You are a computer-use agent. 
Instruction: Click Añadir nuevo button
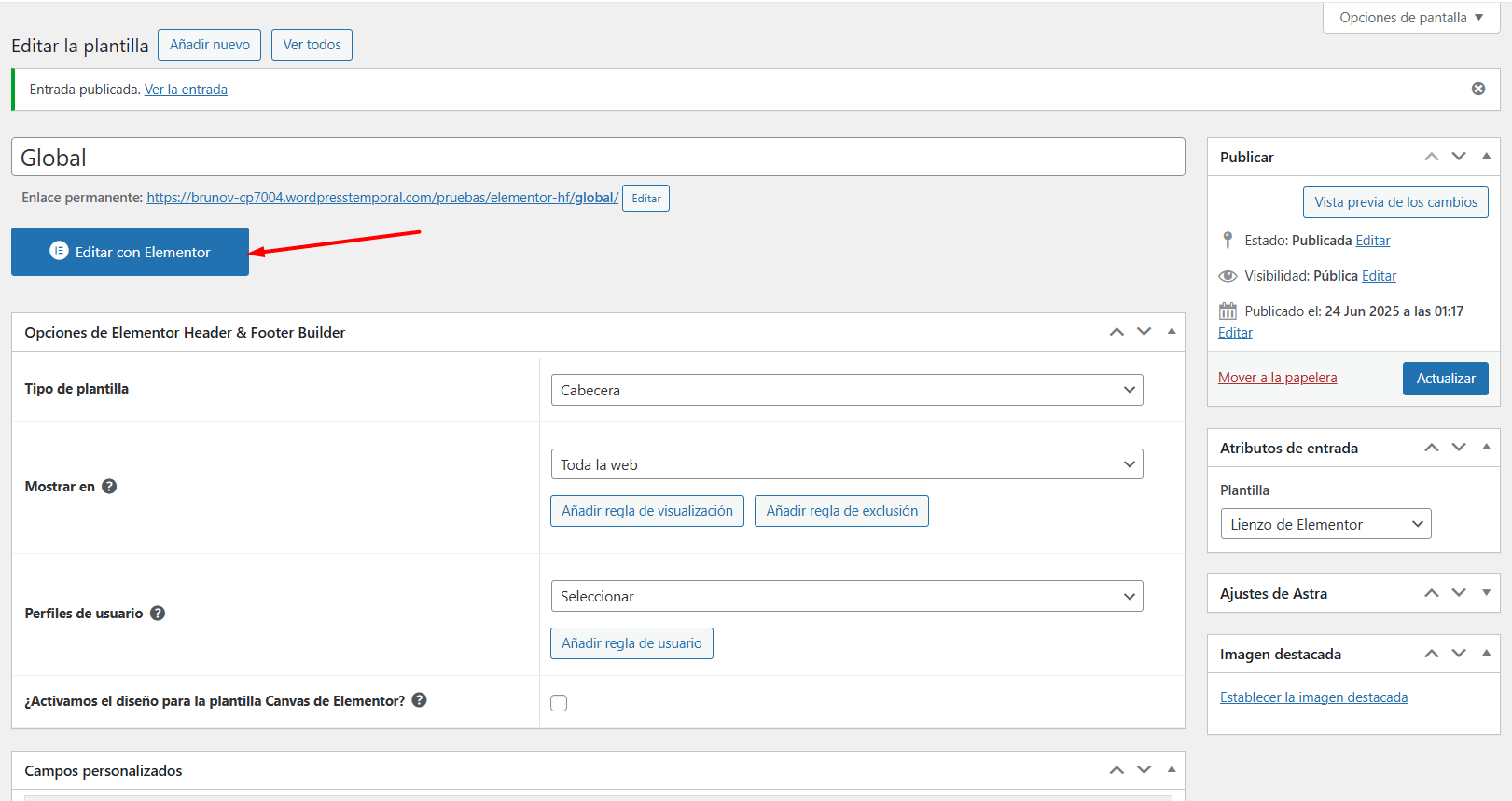[210, 45]
